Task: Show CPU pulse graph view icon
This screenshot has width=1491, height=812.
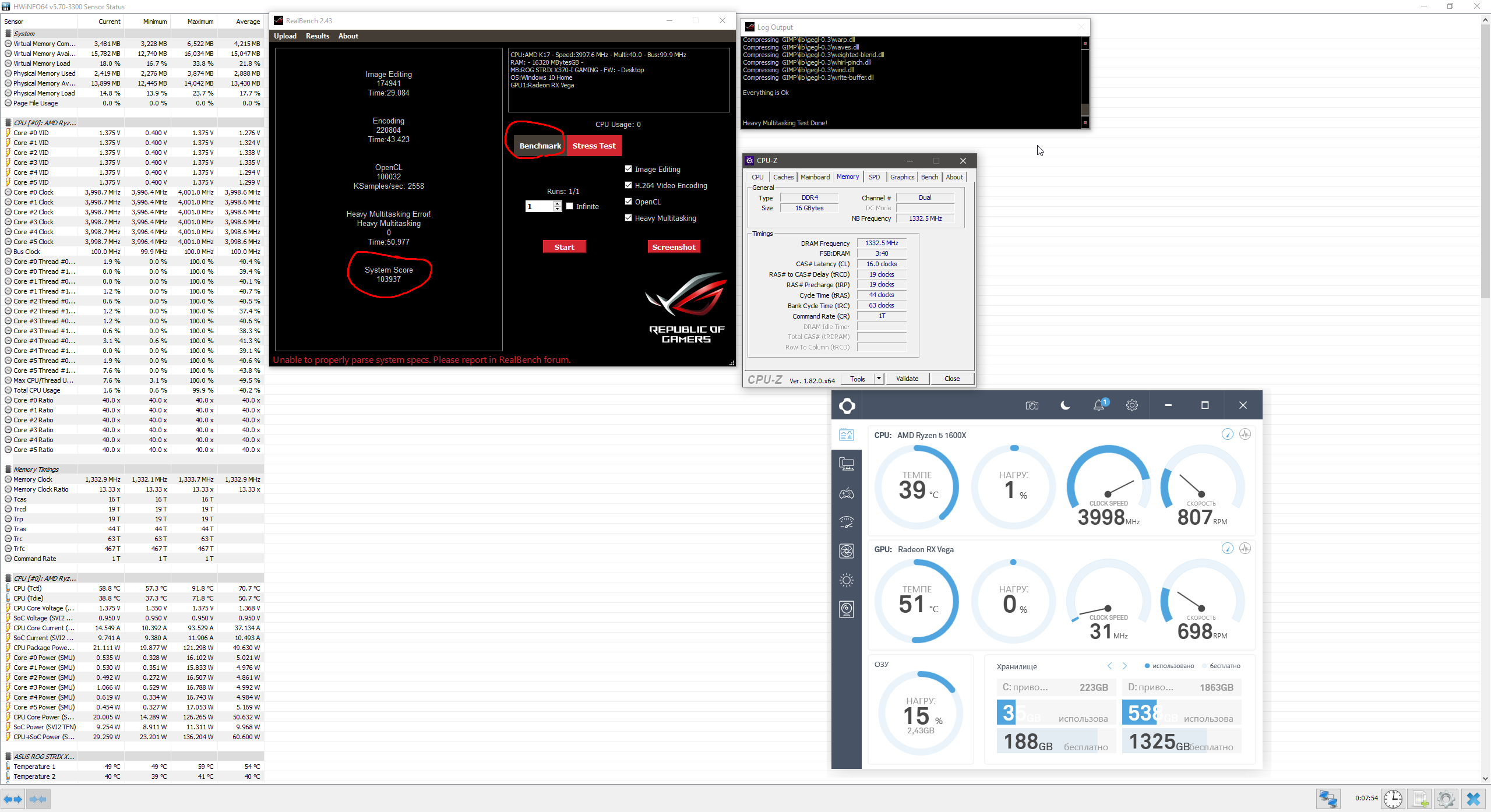Action: coord(1245,435)
